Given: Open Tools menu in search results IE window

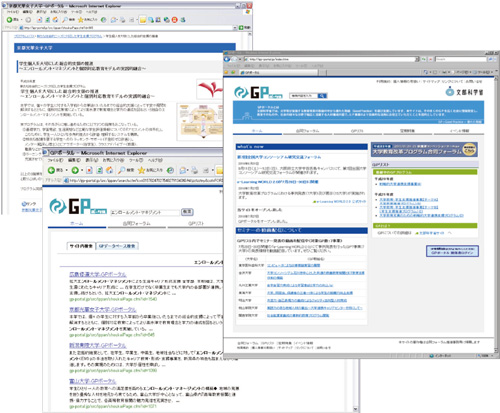Looking at the screenshot, I should (x=136, y=160).
